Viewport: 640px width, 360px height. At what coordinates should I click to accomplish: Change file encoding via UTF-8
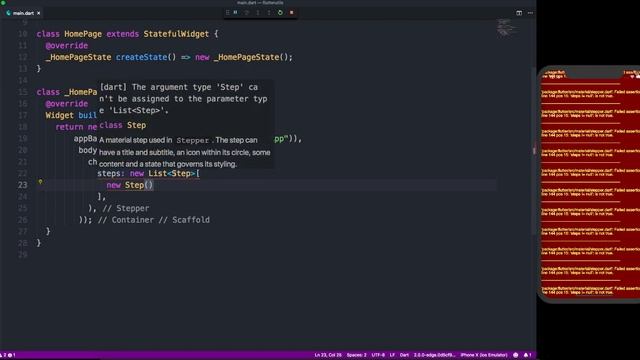click(378, 355)
